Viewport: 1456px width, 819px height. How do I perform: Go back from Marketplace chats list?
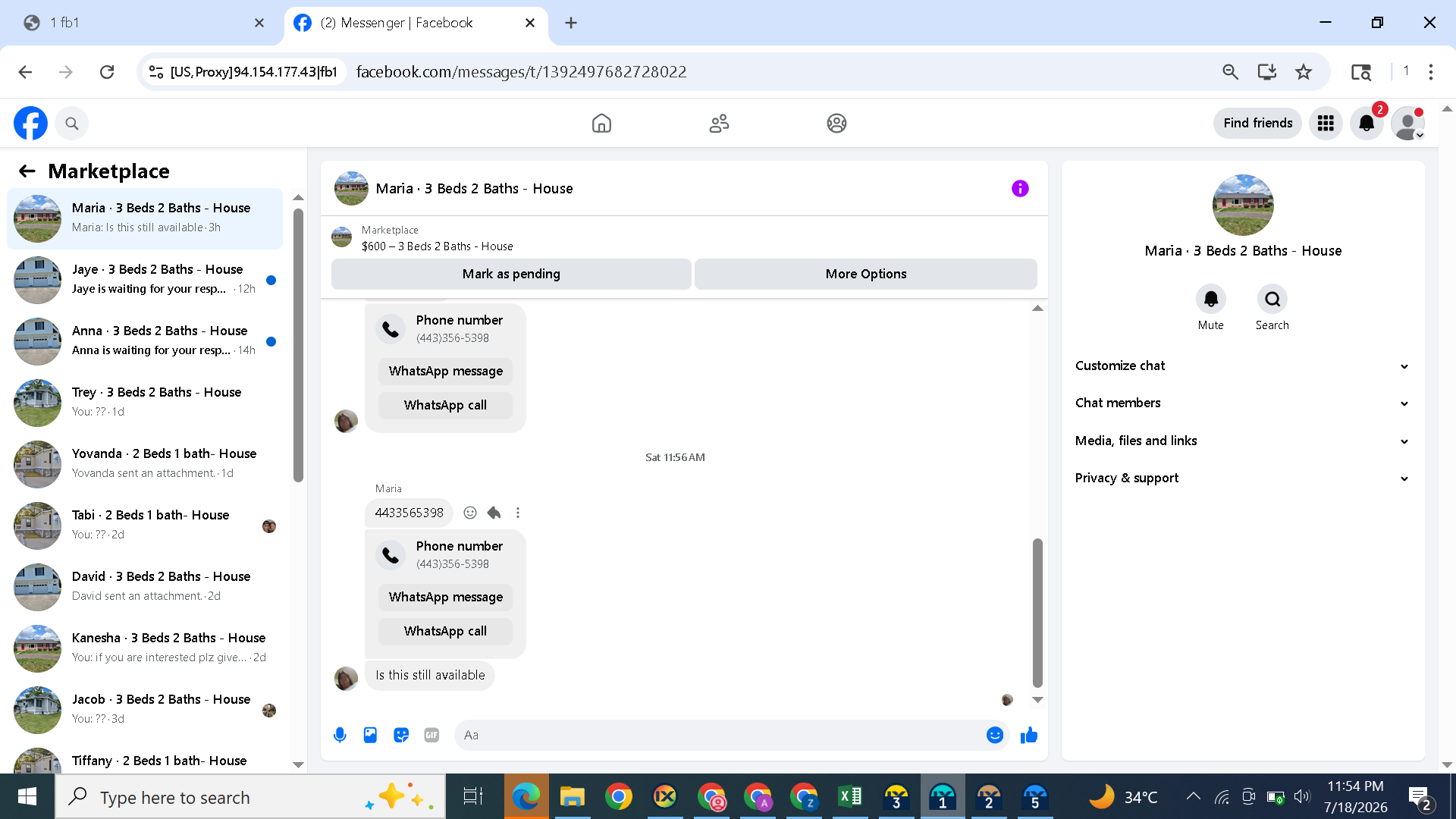click(x=27, y=171)
